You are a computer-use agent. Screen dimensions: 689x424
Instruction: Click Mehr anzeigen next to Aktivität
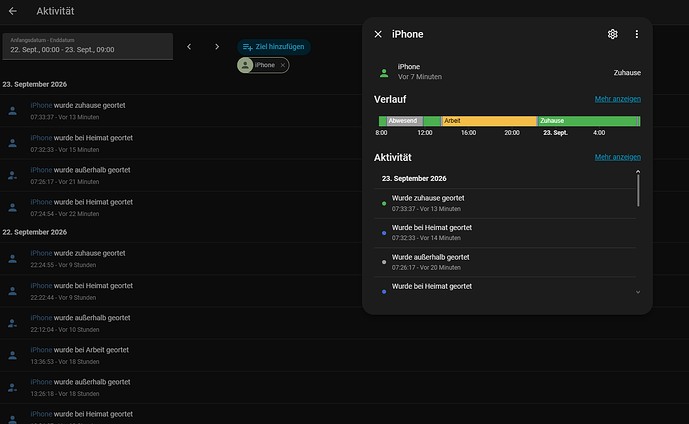coord(617,157)
